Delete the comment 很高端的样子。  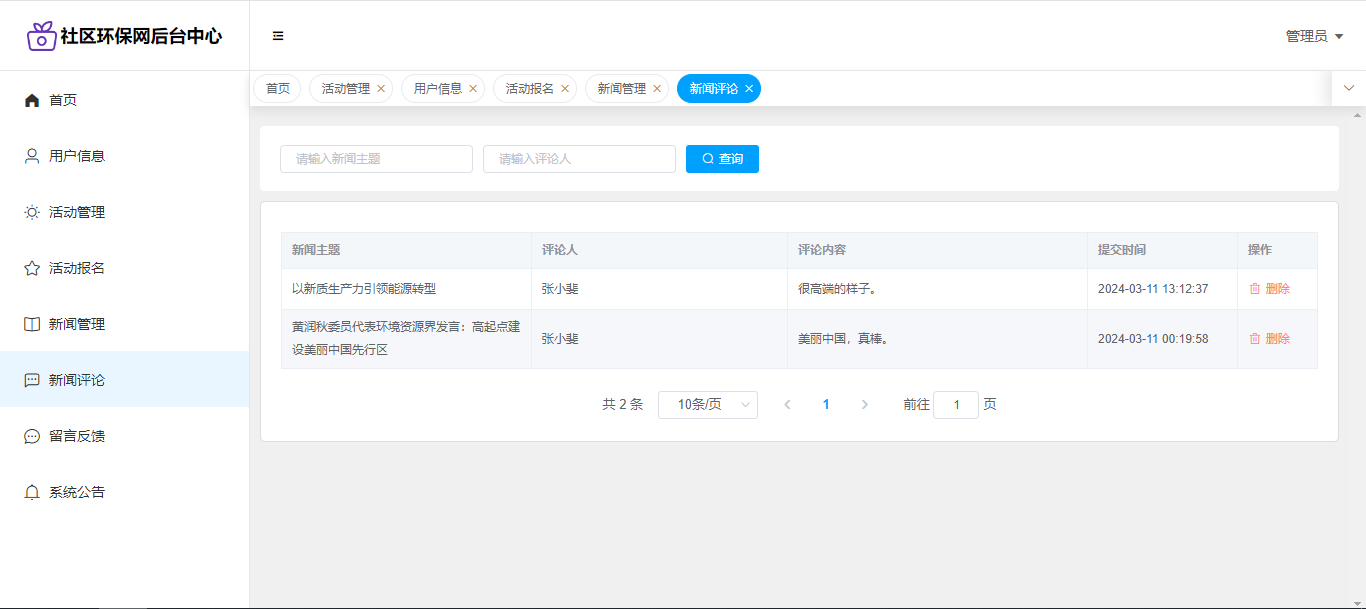(1269, 289)
